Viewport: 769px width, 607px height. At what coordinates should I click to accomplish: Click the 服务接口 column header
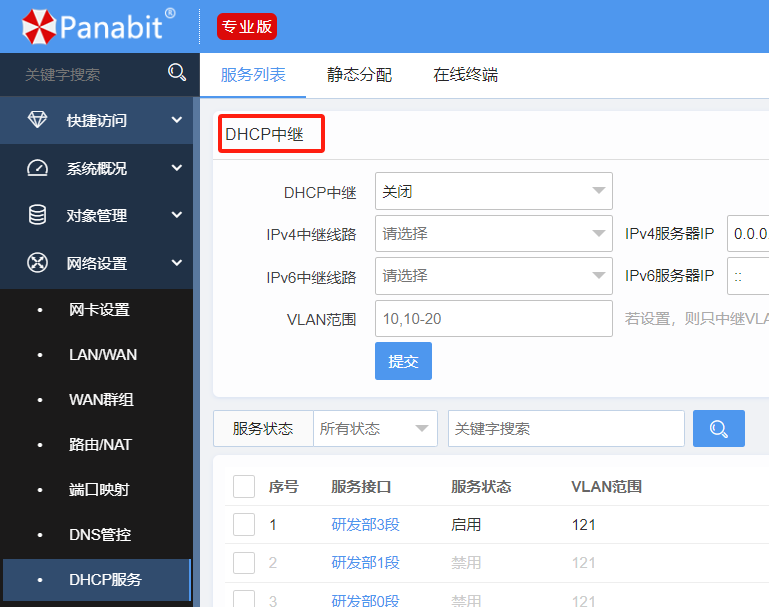361,486
